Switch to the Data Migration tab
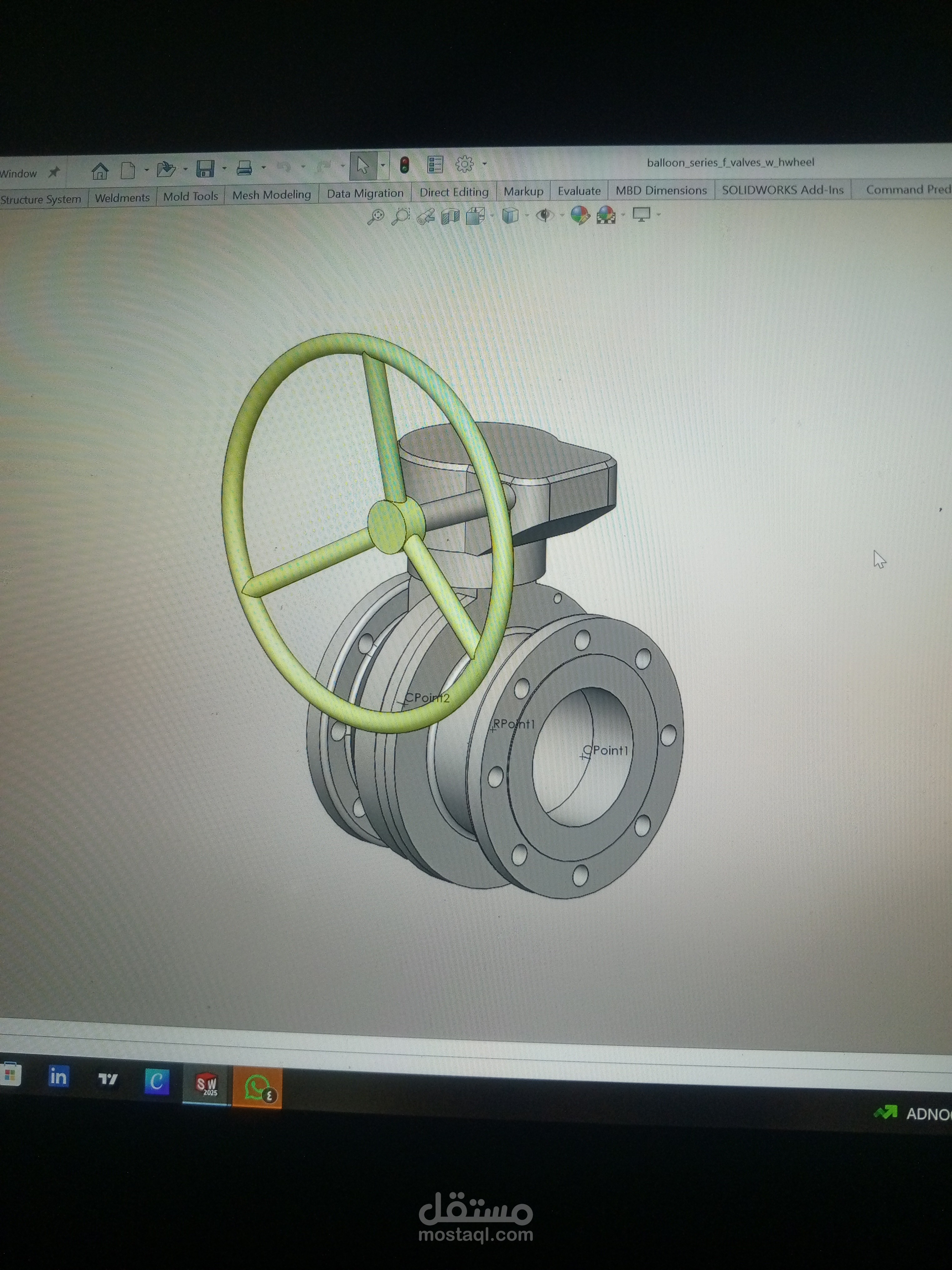Screen dimensions: 952x1270 pos(365,193)
